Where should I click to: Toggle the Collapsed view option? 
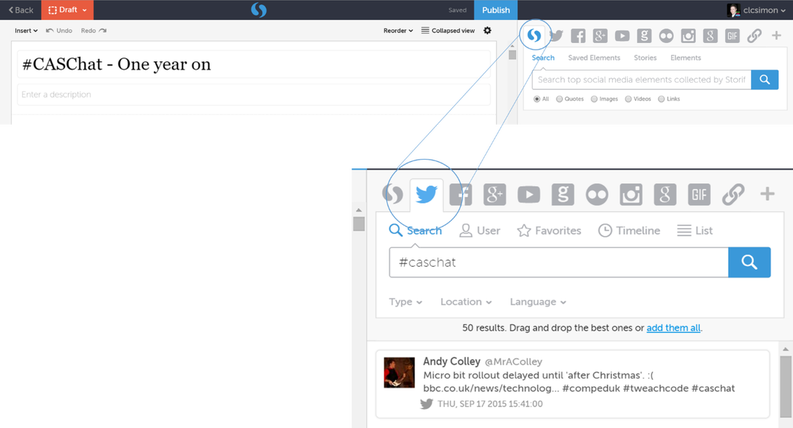click(446, 31)
